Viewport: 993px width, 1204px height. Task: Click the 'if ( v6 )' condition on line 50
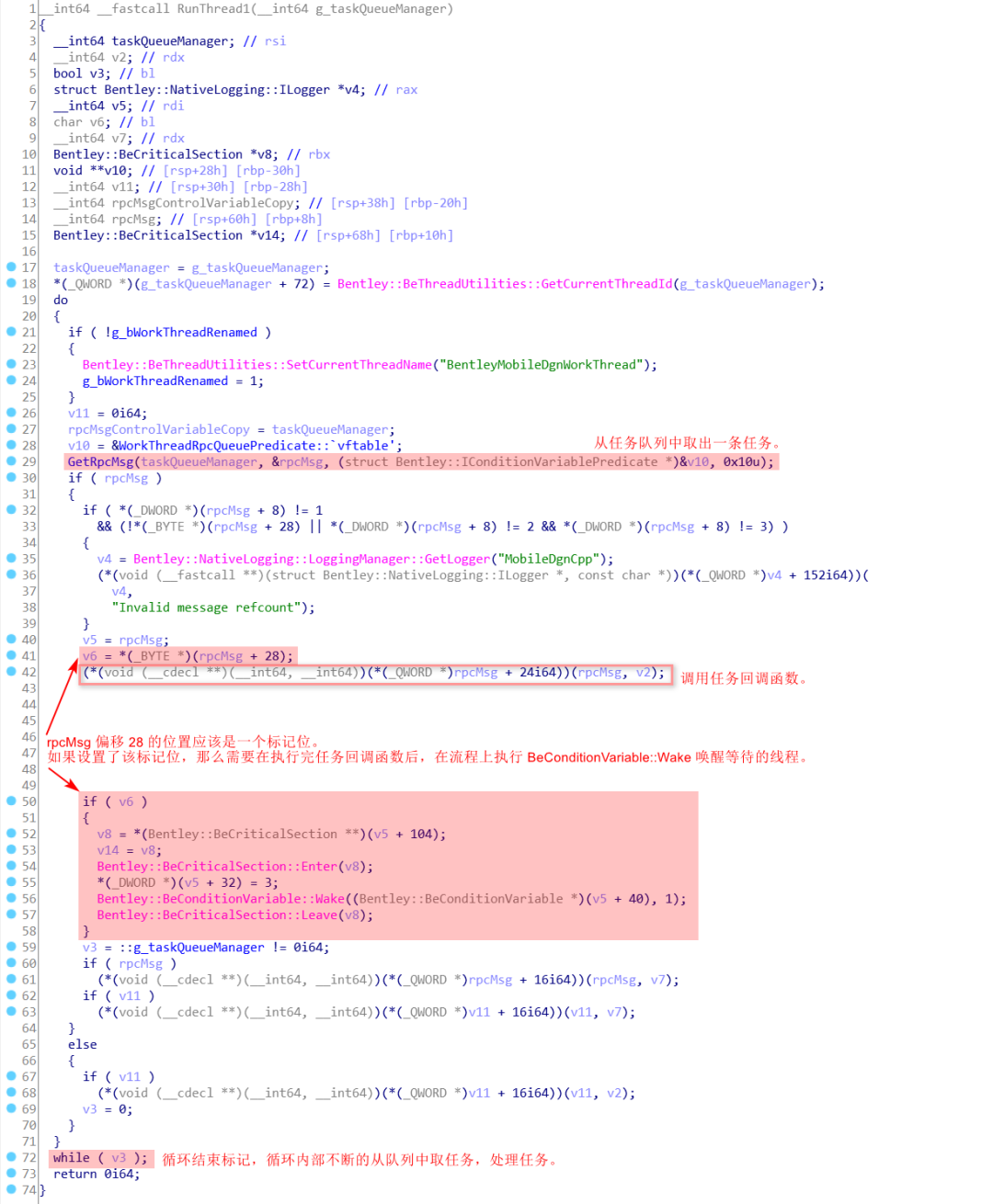(x=115, y=801)
